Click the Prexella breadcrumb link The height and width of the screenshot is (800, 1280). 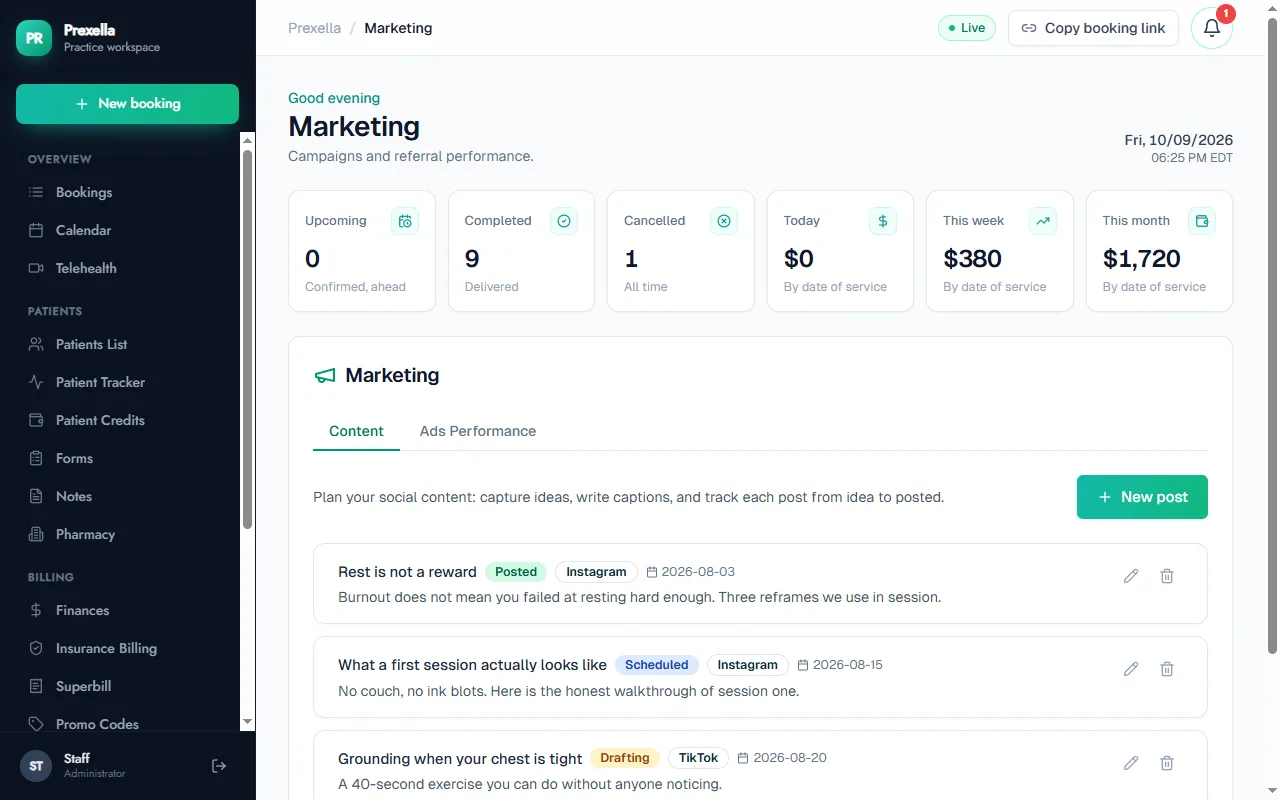pyautogui.click(x=314, y=28)
